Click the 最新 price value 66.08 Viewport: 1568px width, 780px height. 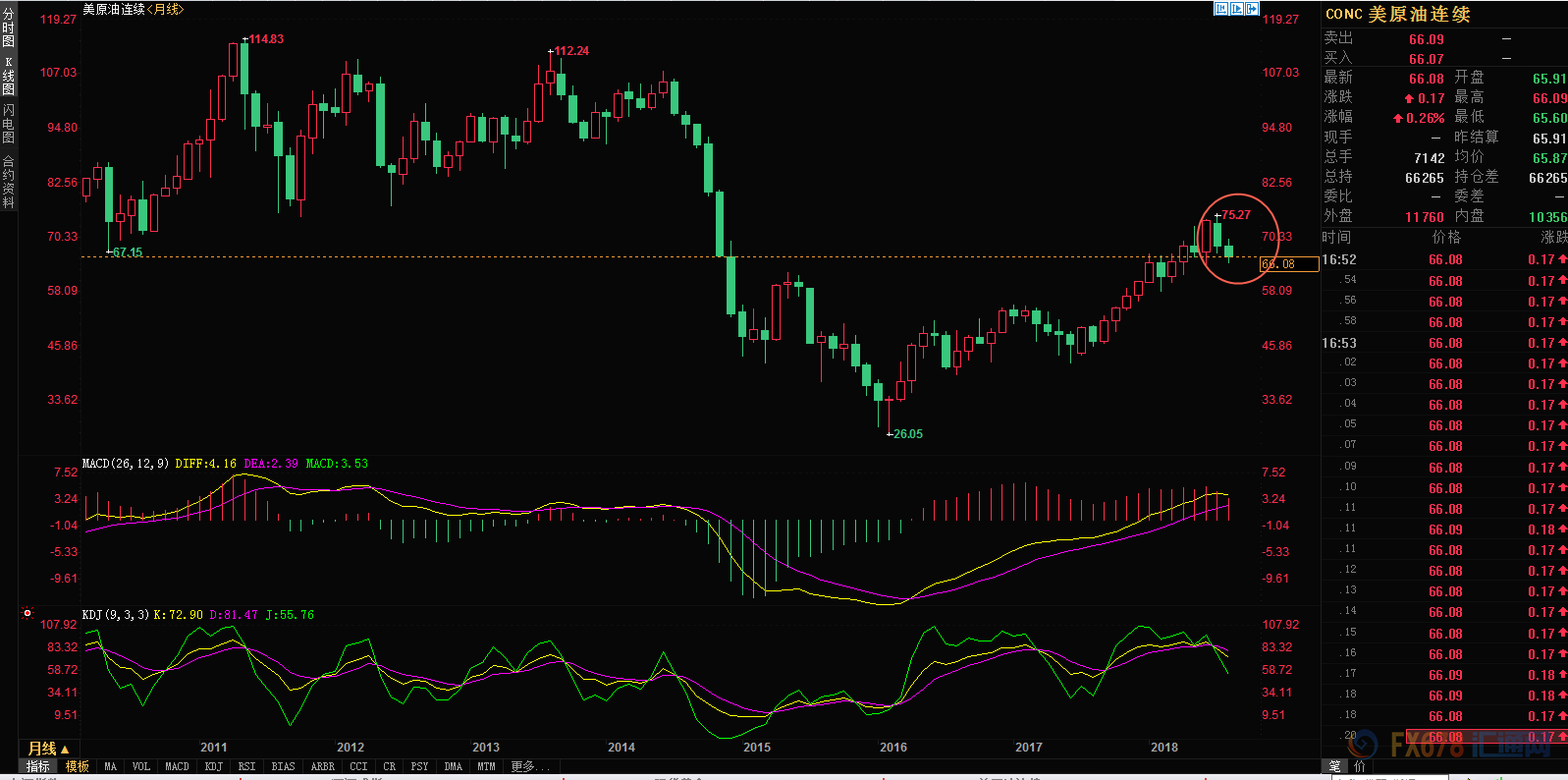click(1427, 79)
